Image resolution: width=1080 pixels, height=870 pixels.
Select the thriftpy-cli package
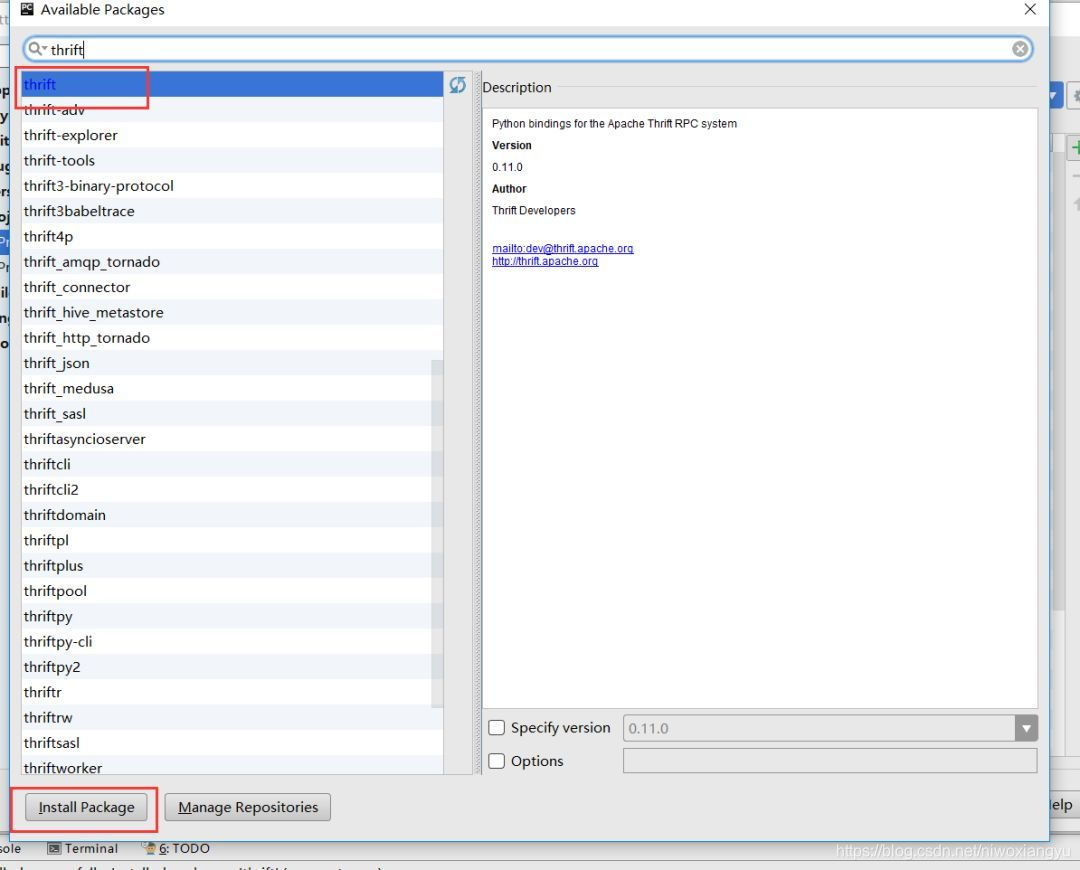click(x=232, y=641)
